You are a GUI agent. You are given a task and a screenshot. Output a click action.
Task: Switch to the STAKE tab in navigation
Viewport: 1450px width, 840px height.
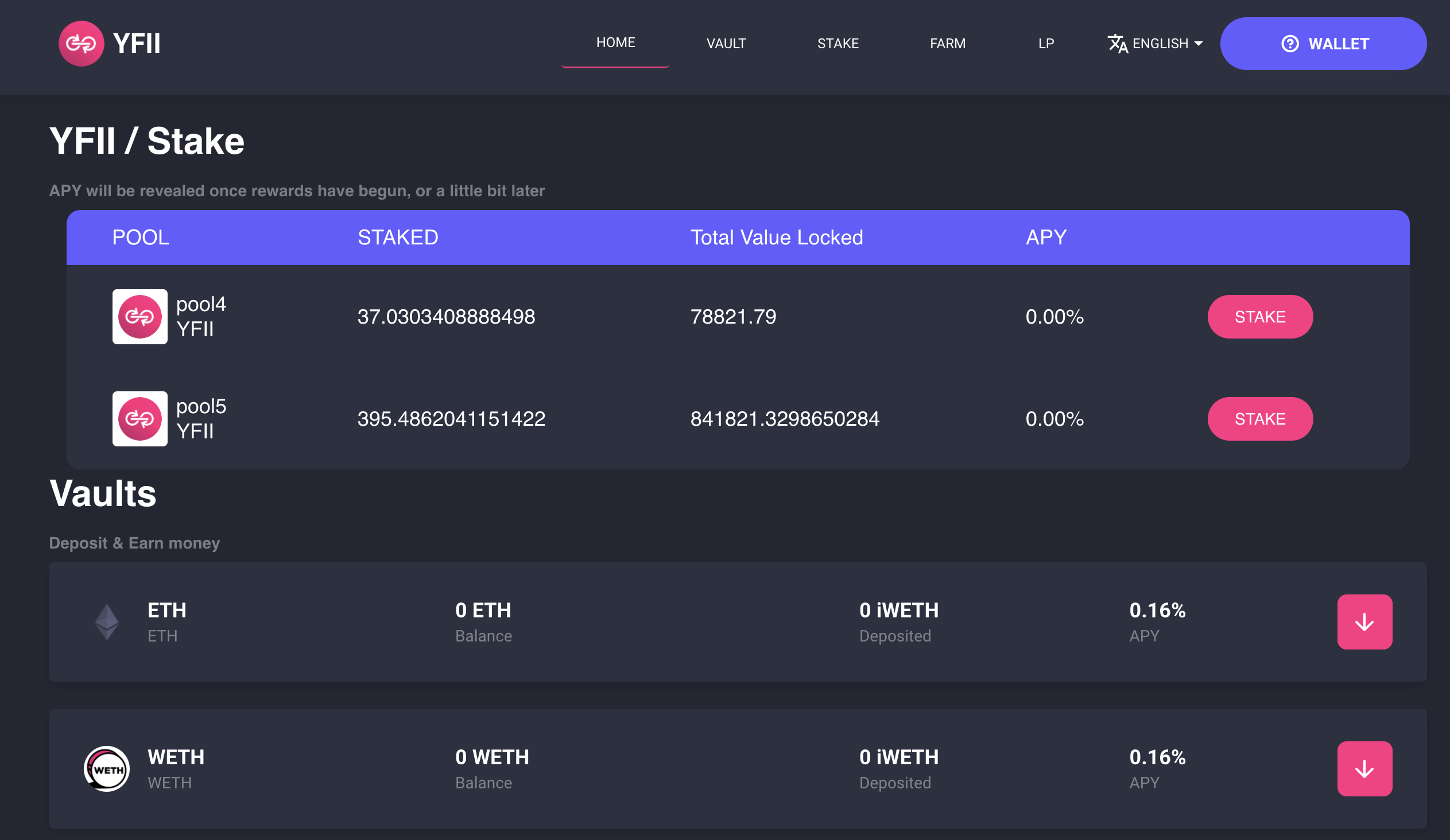pos(838,44)
